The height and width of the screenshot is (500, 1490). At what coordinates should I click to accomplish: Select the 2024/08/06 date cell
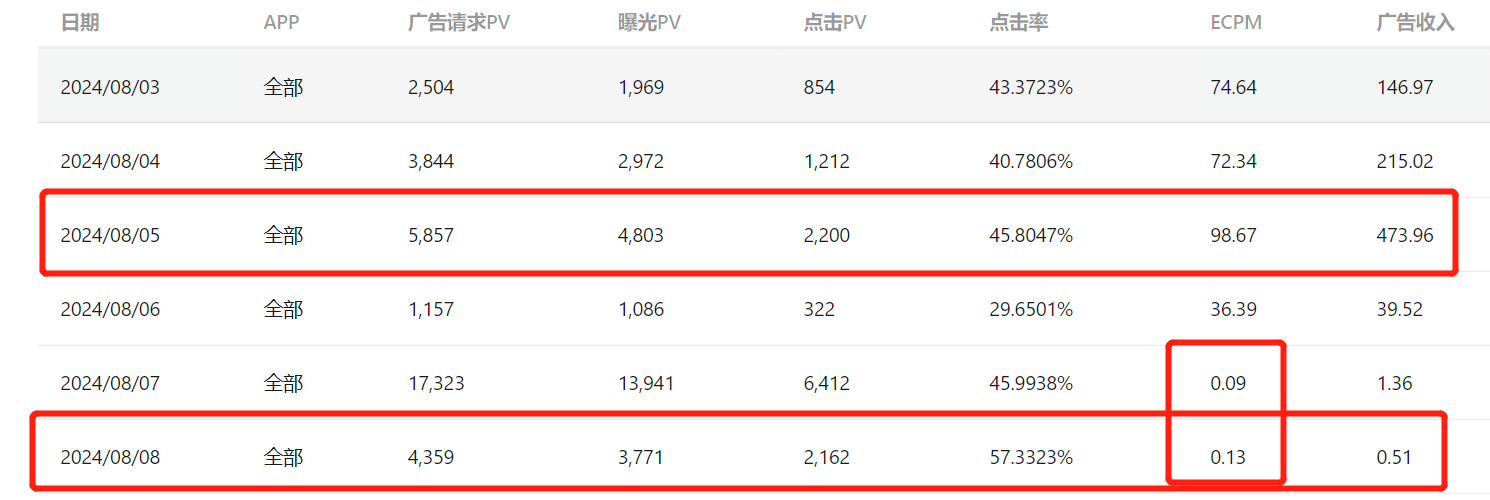[110, 309]
